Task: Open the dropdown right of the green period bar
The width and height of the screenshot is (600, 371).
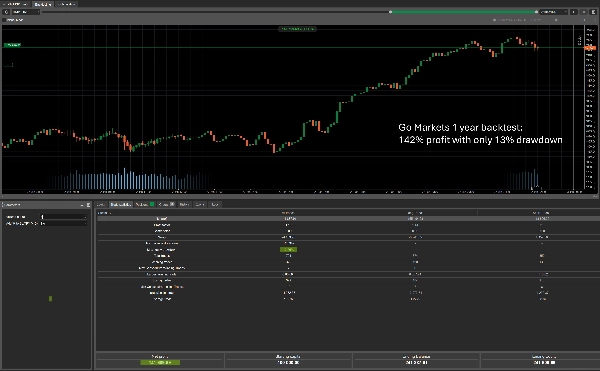Action: tap(553, 12)
